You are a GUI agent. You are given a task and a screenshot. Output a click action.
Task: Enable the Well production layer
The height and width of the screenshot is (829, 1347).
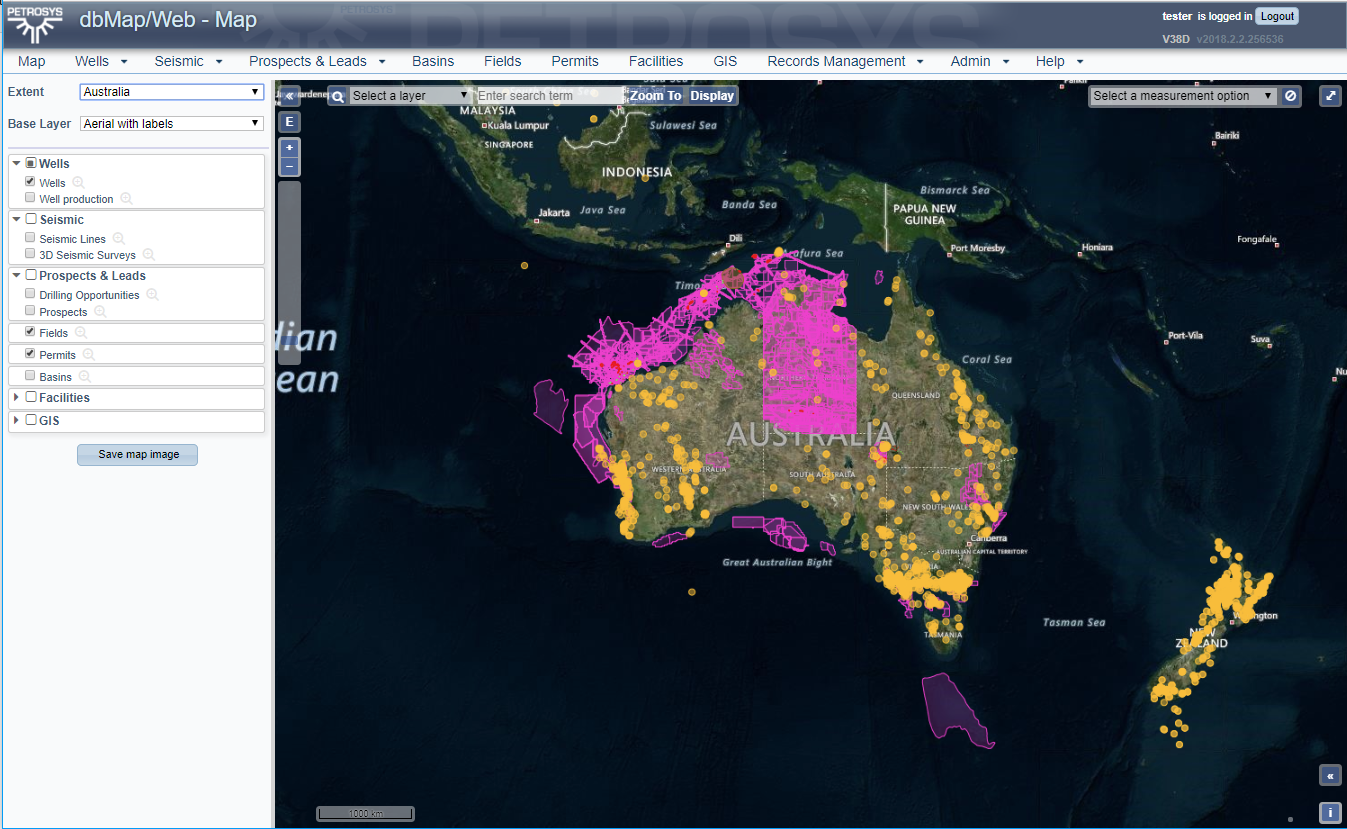pos(30,198)
